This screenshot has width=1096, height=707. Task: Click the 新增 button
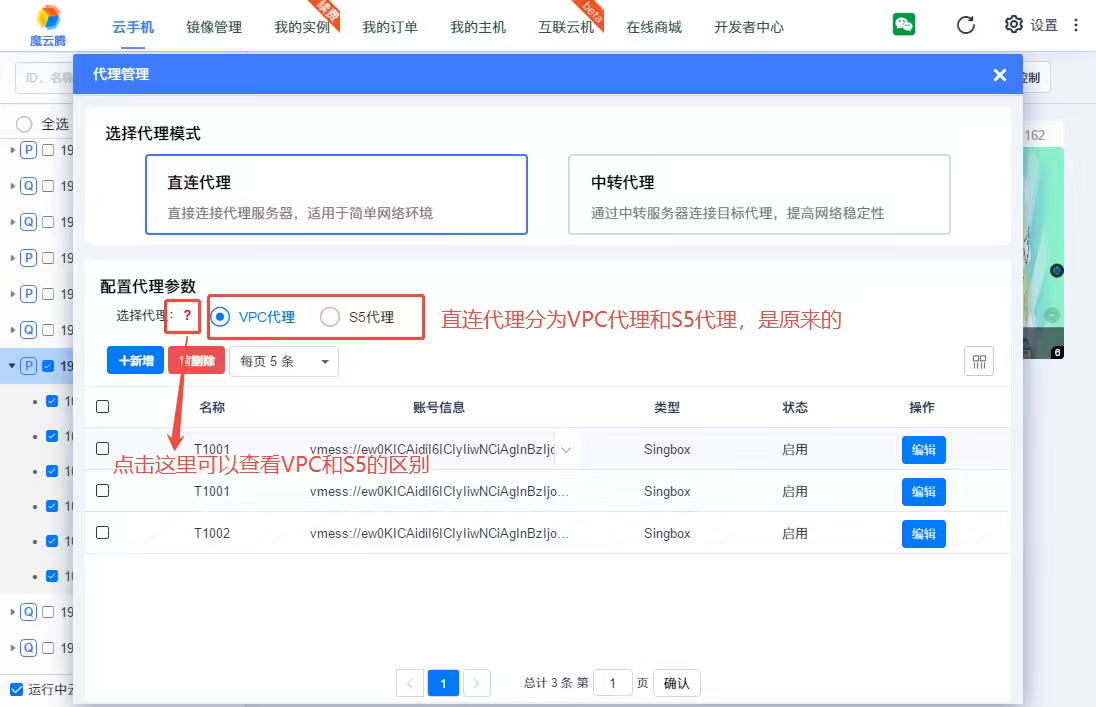coord(135,361)
